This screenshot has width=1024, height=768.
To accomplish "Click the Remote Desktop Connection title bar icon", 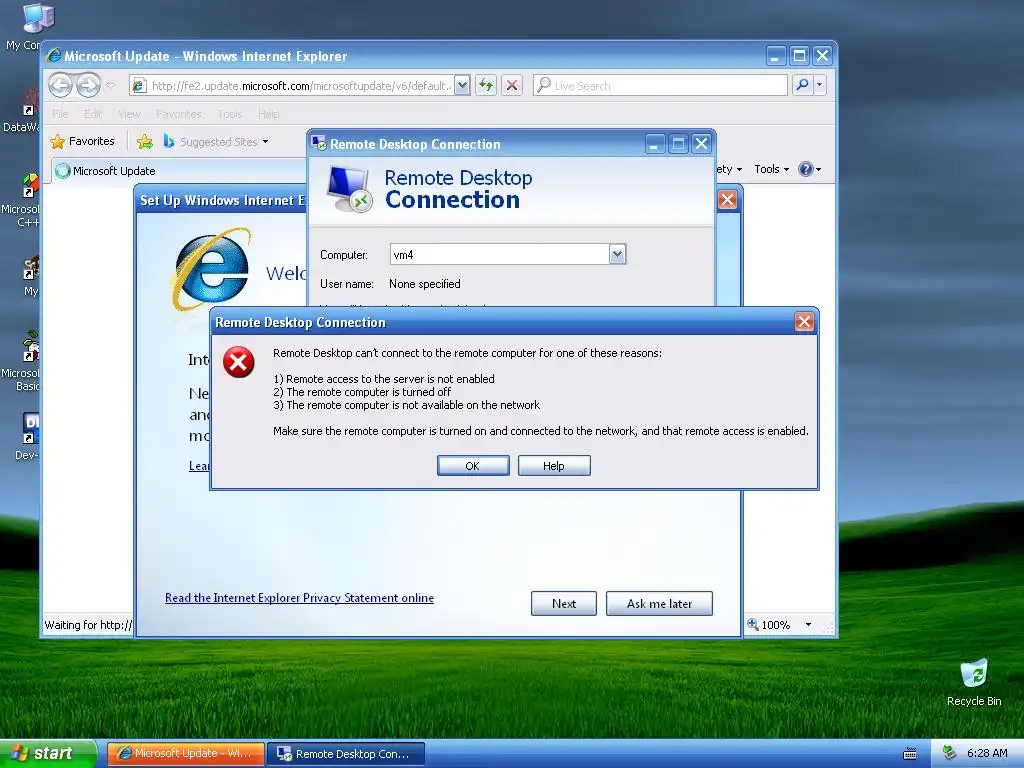I will click(x=319, y=143).
